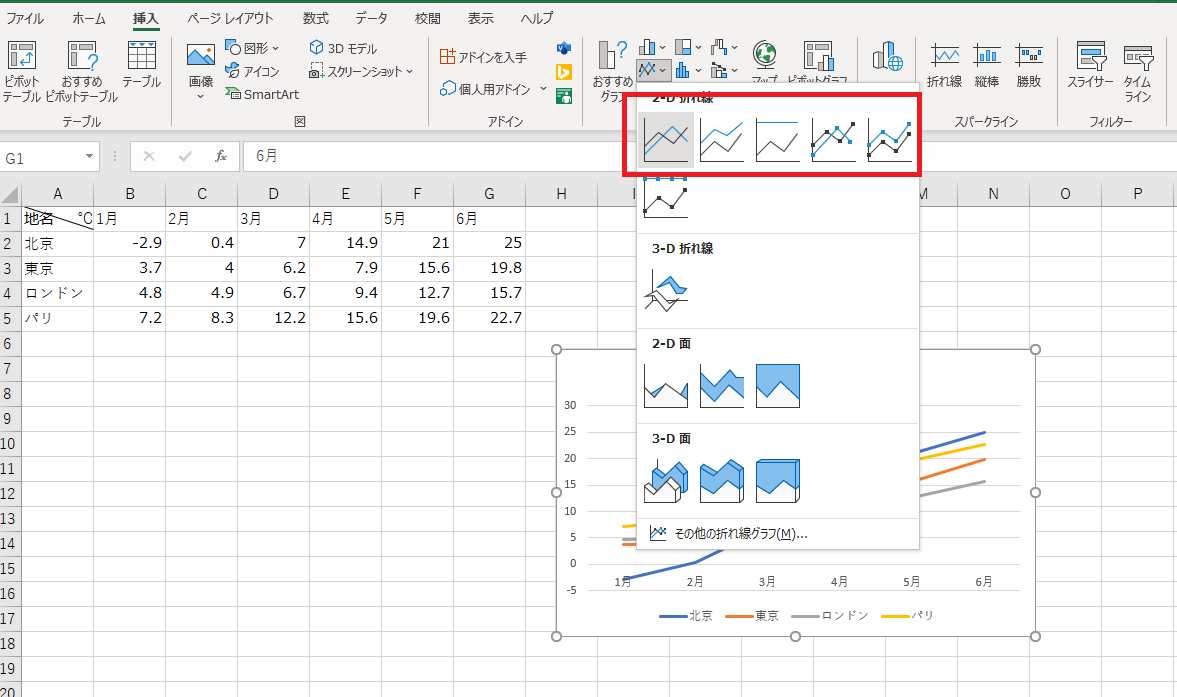Click the Select All corner button

click(10, 194)
